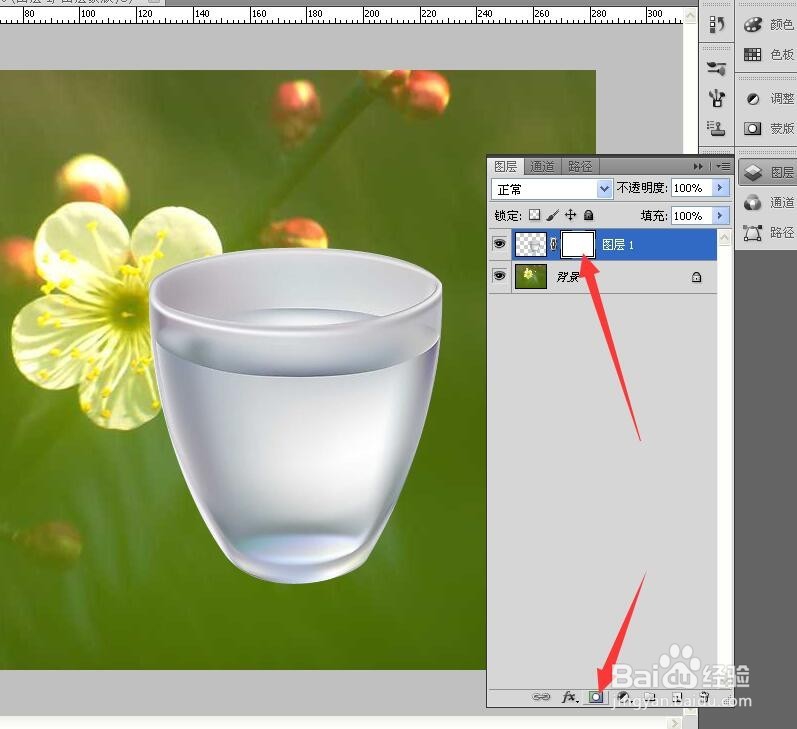Switch to the 路径 tab
The width and height of the screenshot is (797, 729).
click(x=580, y=166)
